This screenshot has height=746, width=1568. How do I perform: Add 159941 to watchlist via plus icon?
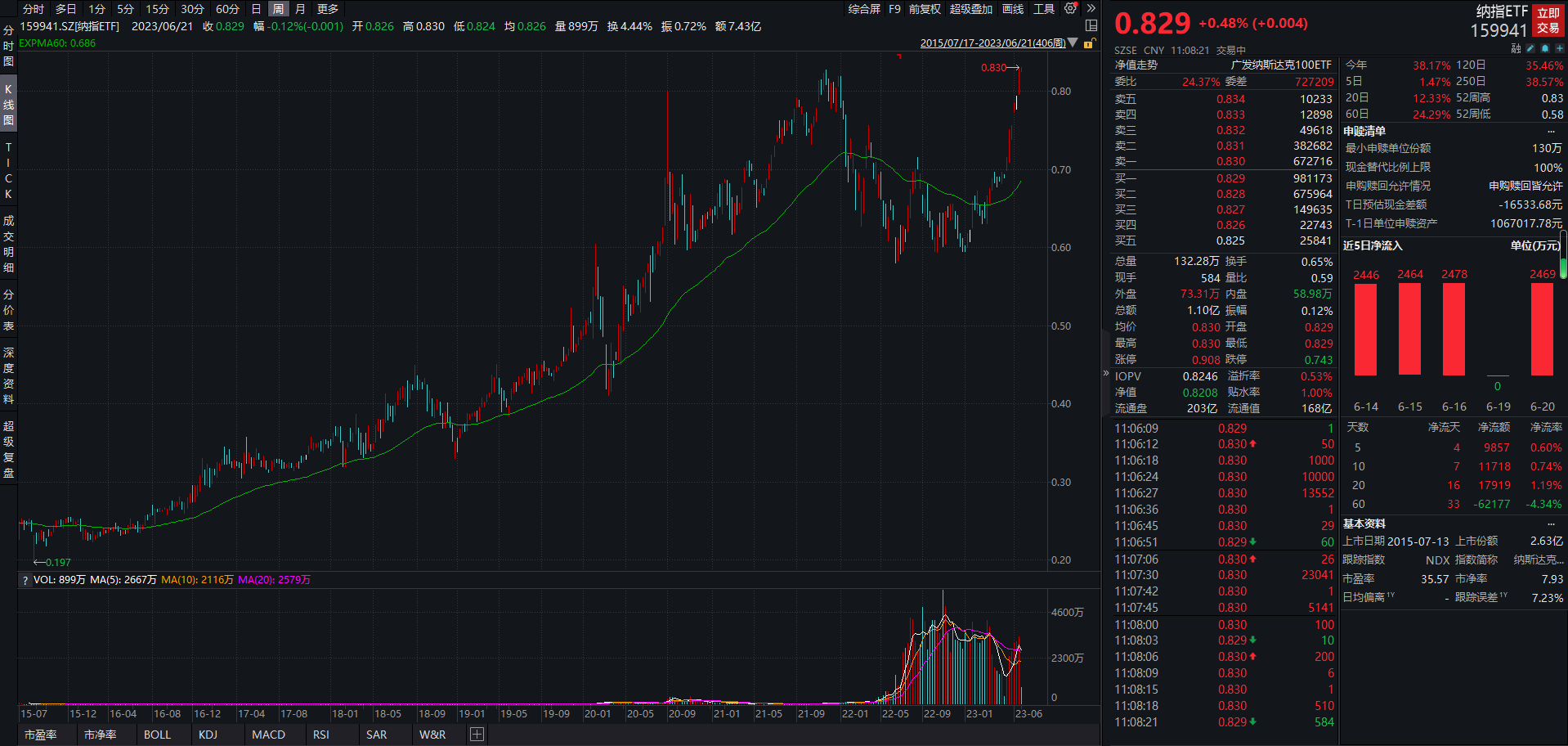tap(1559, 48)
